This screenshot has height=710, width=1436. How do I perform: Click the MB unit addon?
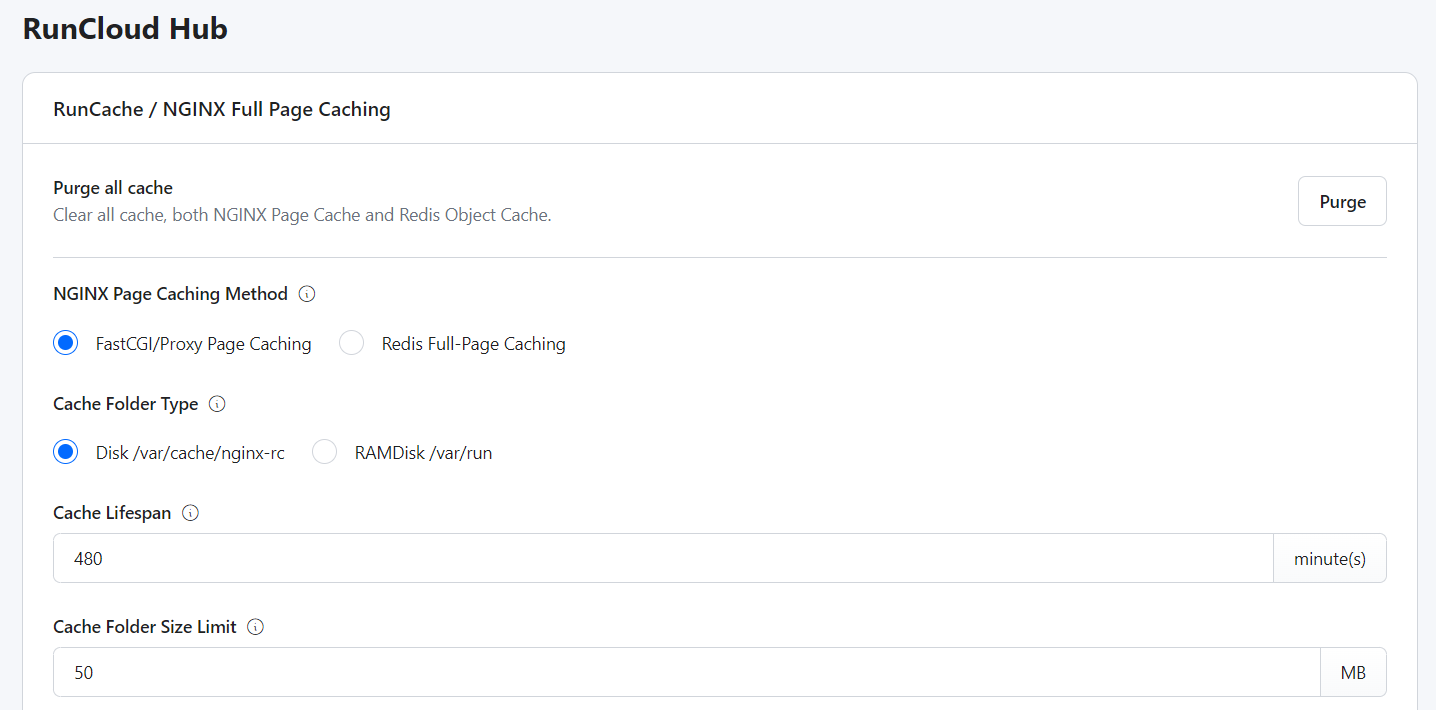pos(1353,672)
